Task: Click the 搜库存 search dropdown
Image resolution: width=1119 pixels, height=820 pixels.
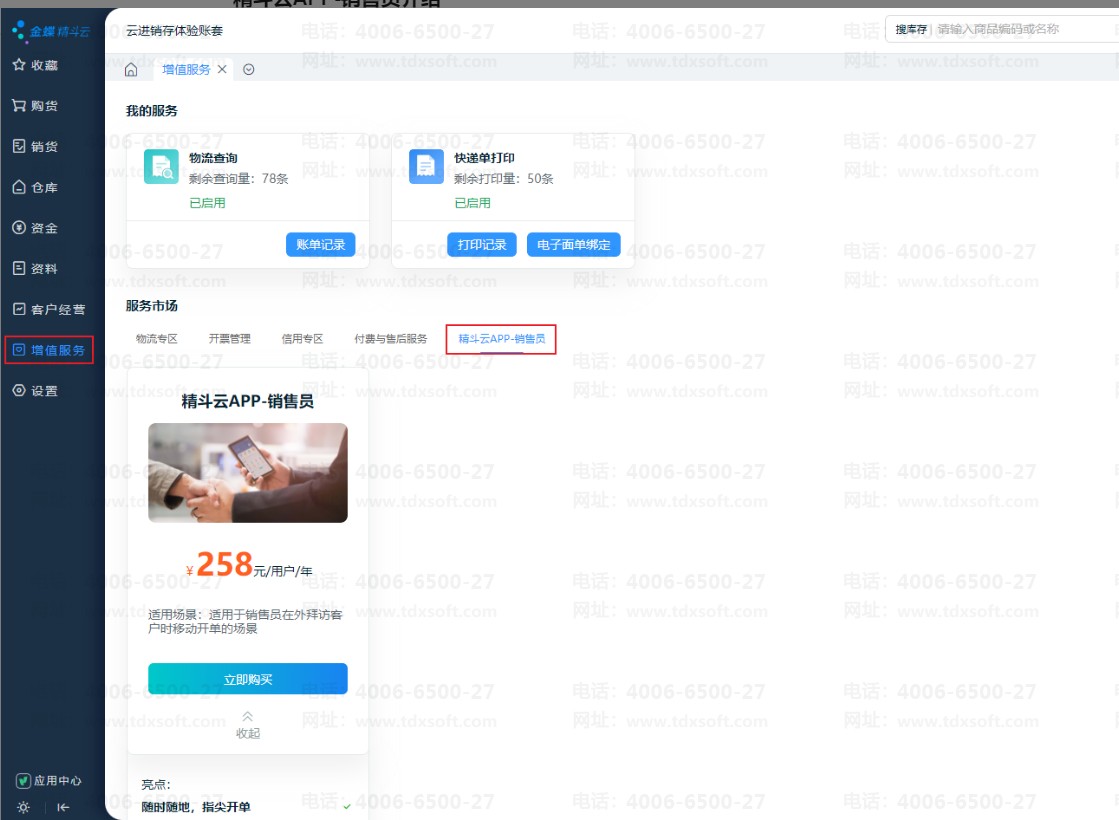Action: [911, 29]
